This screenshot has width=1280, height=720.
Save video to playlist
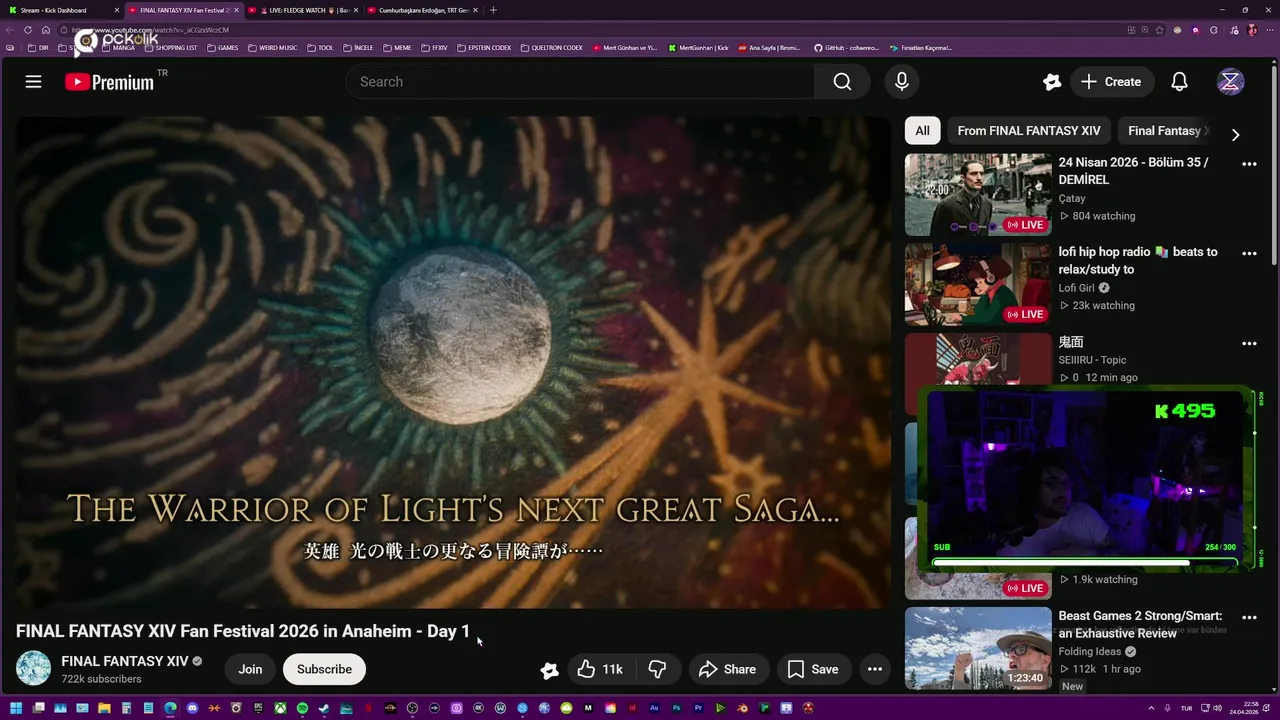coord(813,669)
